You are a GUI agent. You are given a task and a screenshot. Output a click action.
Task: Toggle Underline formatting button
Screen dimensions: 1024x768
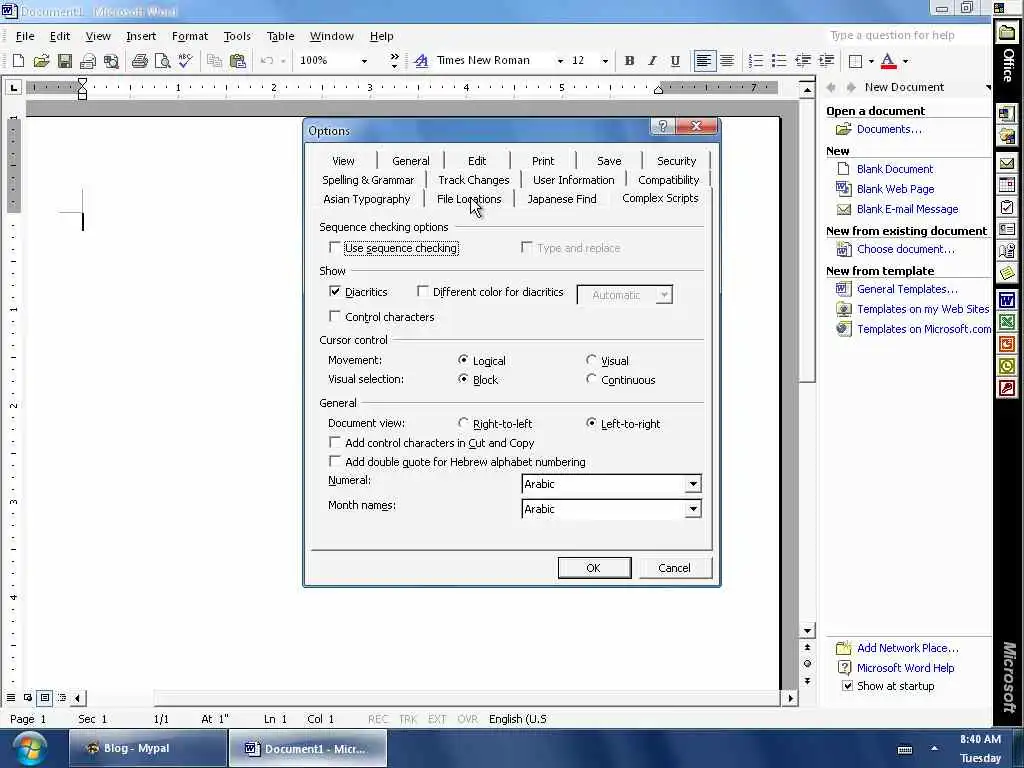(x=675, y=61)
